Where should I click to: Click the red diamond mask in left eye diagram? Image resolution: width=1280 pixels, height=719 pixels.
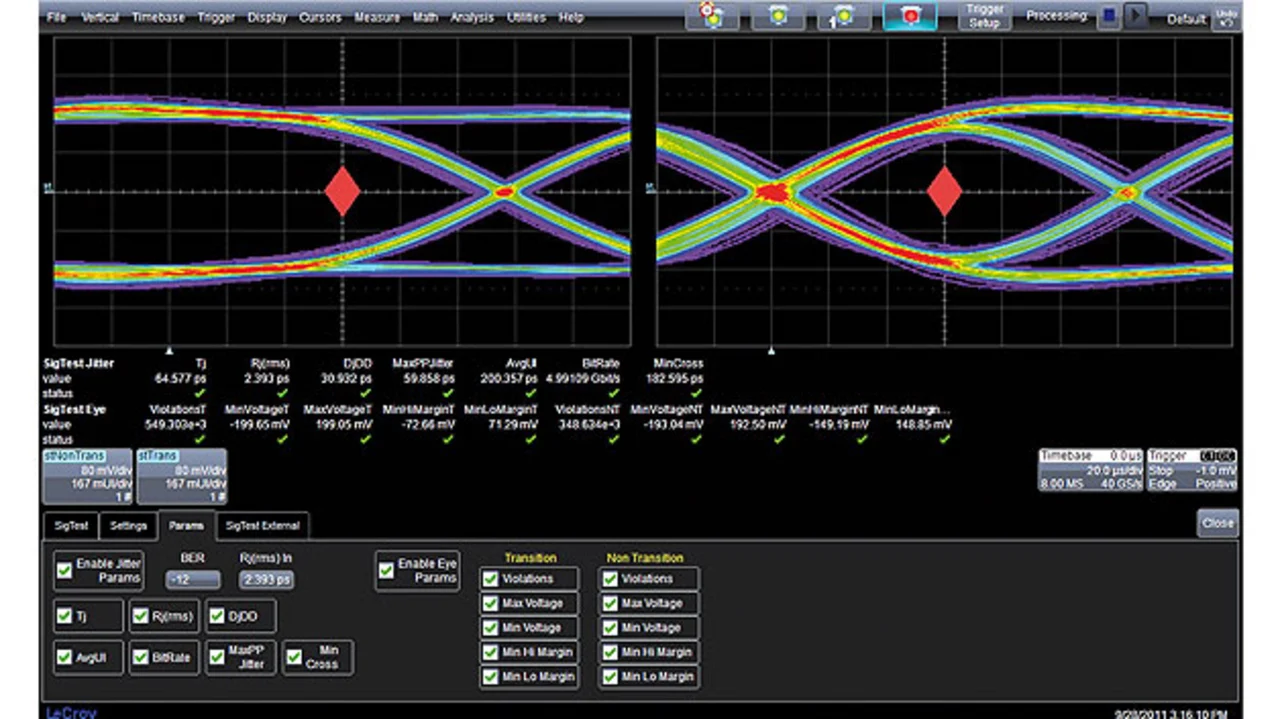[x=342, y=191]
